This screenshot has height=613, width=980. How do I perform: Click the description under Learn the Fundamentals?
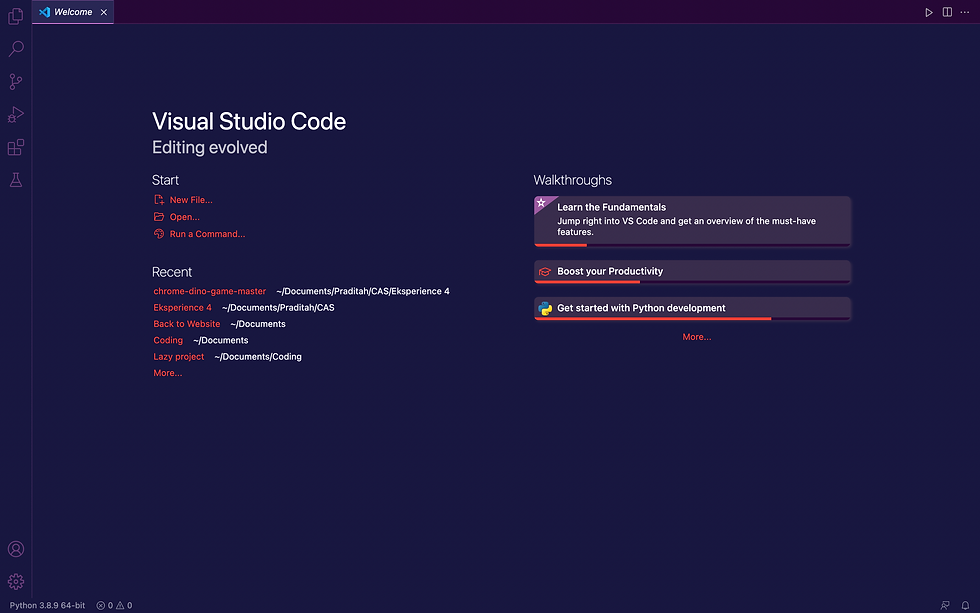(x=686, y=226)
